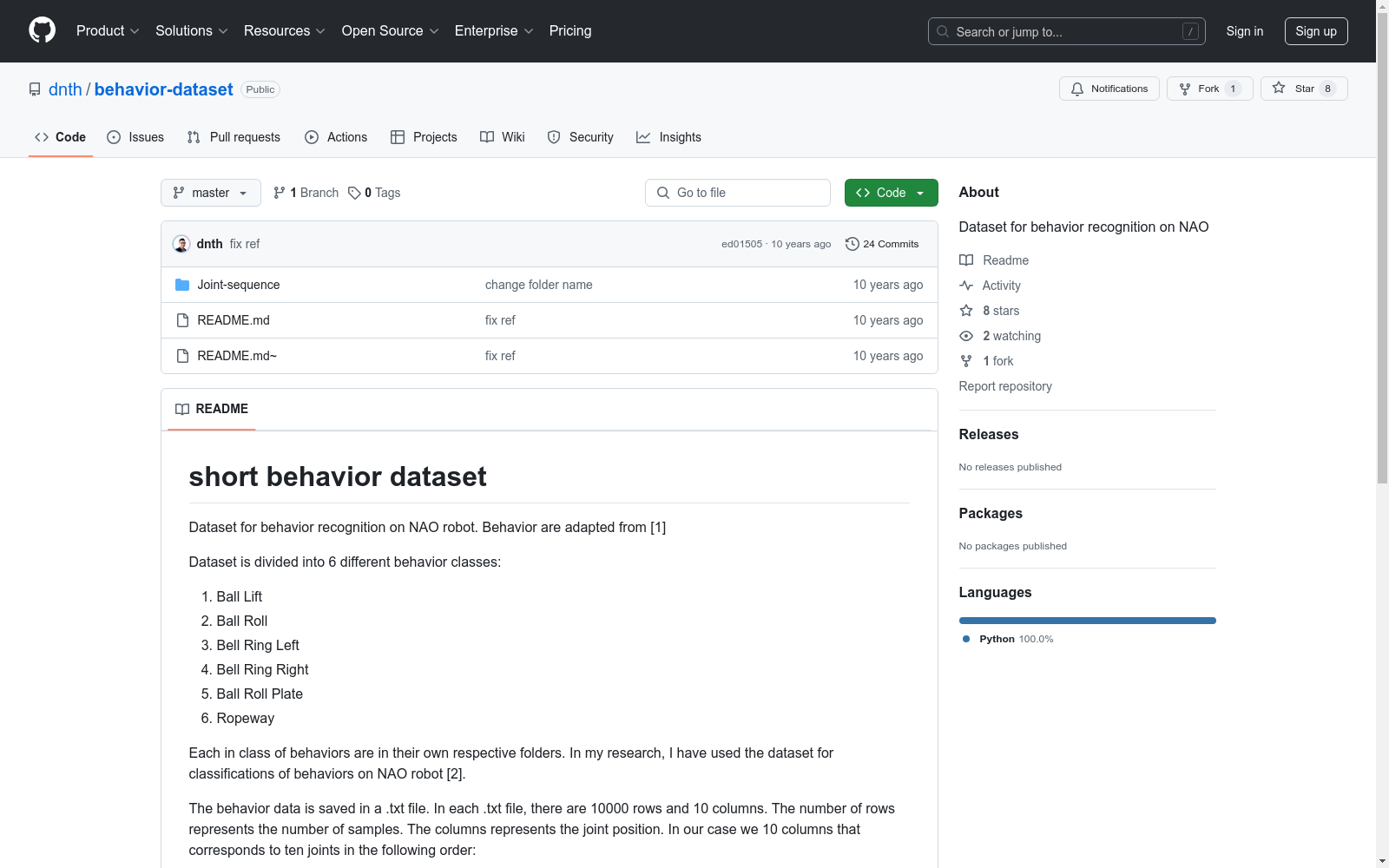
Task: Click the dnth avatar in commit row
Action: coord(181,244)
